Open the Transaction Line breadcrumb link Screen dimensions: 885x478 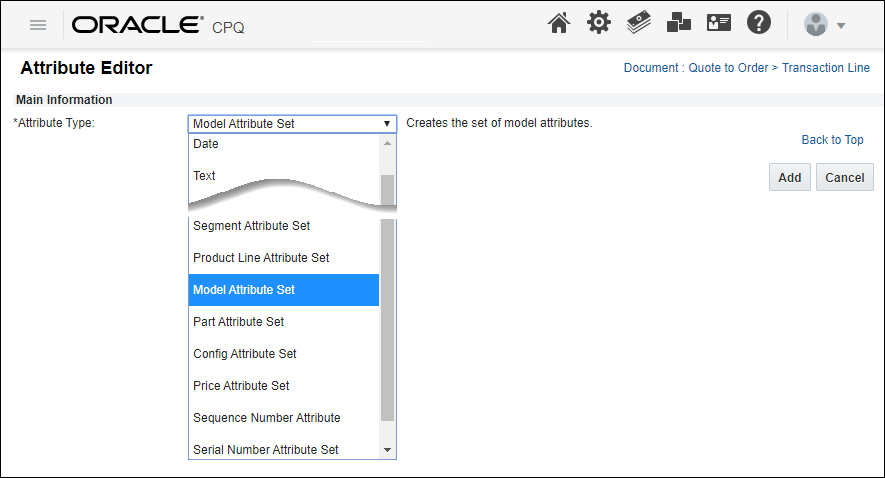(826, 68)
